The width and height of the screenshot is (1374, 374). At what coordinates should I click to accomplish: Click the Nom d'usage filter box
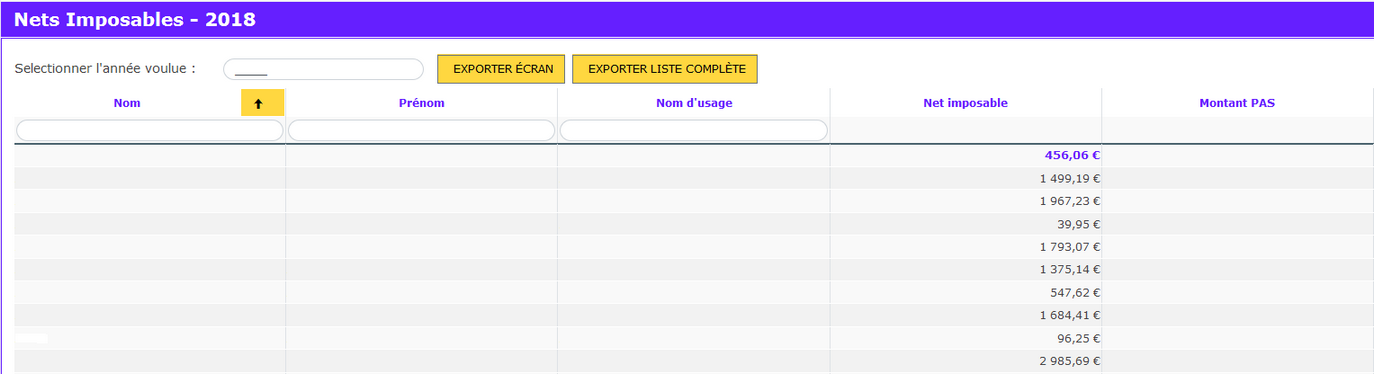pos(693,130)
